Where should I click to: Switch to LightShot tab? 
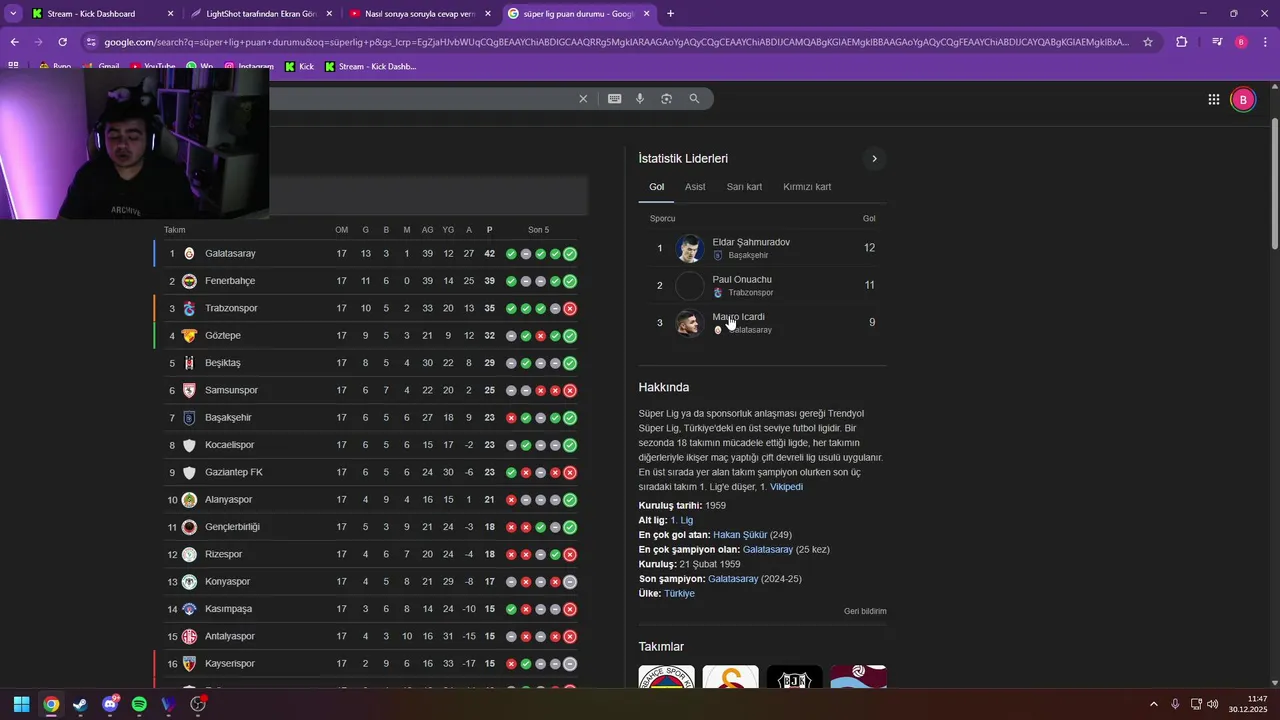260,14
